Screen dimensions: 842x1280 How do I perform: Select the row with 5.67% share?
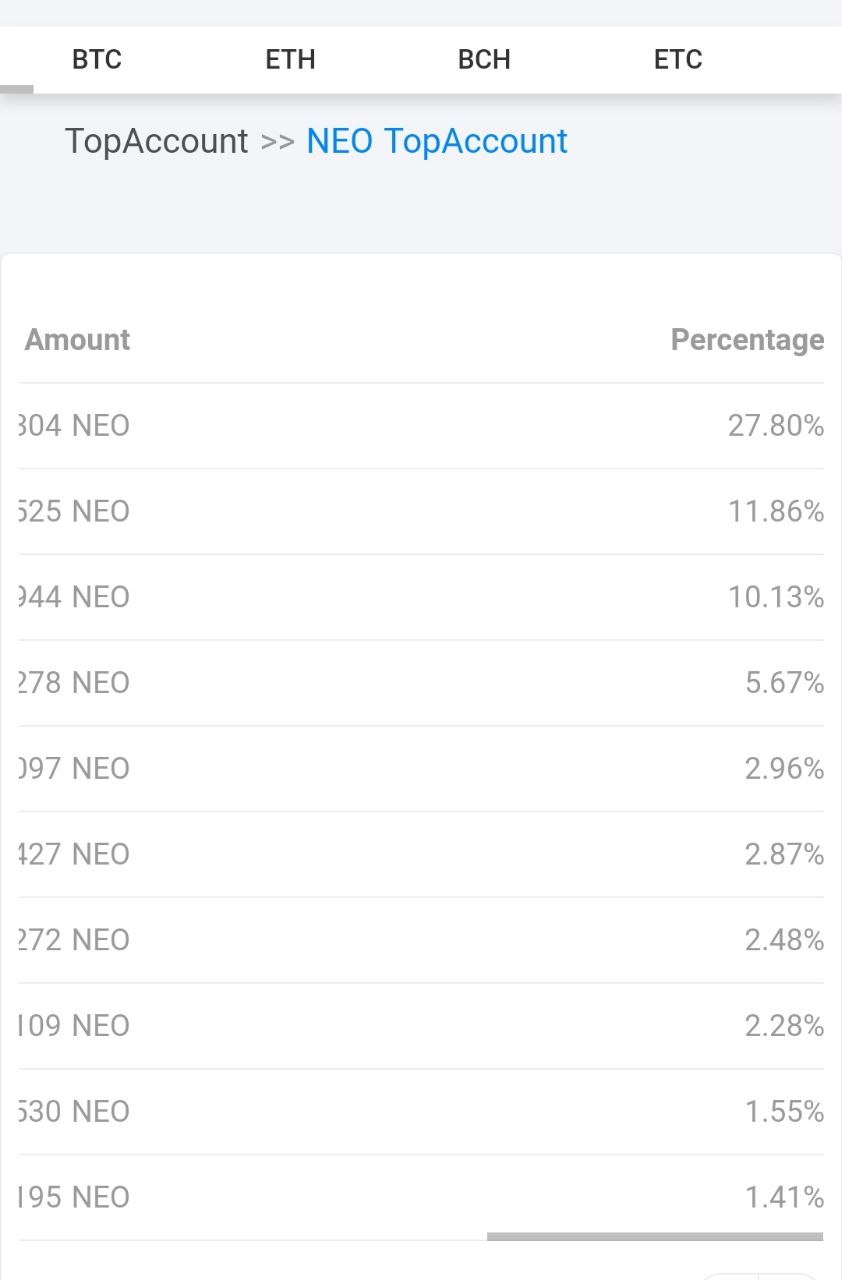click(x=421, y=683)
